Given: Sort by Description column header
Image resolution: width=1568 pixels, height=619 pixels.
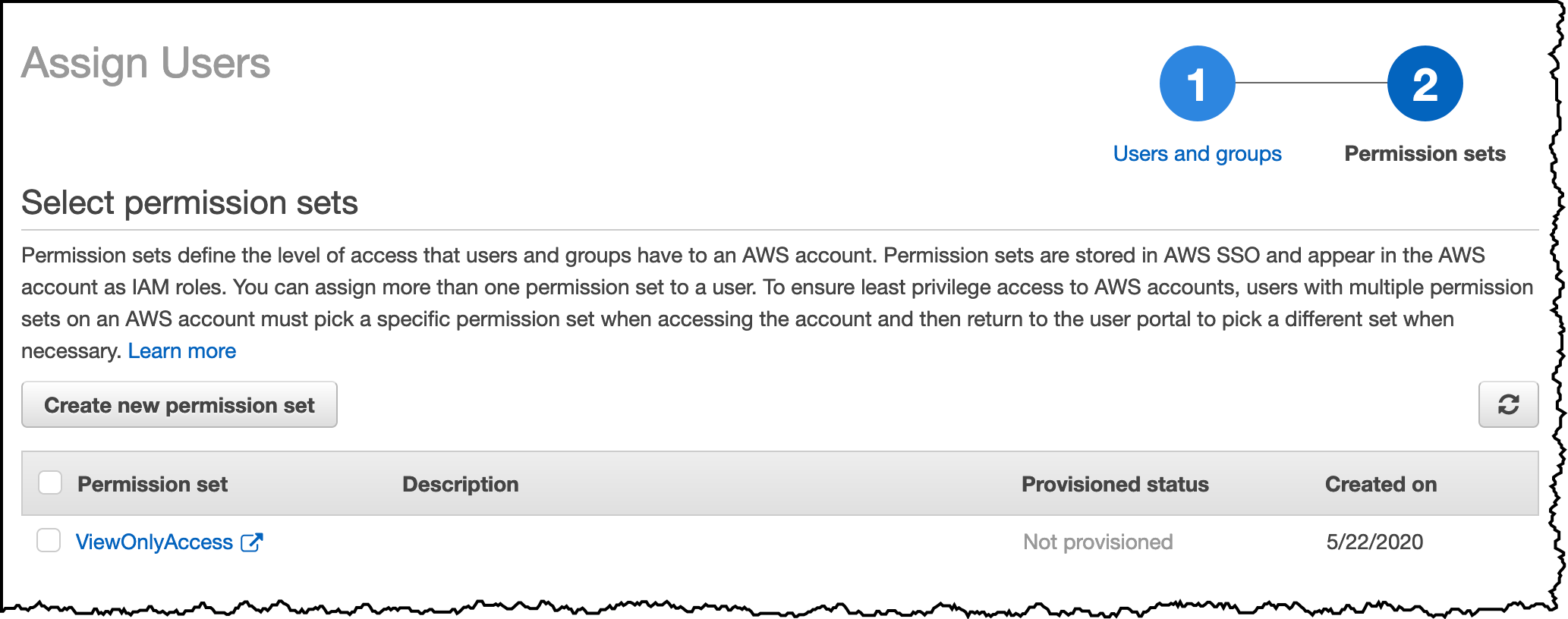Looking at the screenshot, I should 461,484.
